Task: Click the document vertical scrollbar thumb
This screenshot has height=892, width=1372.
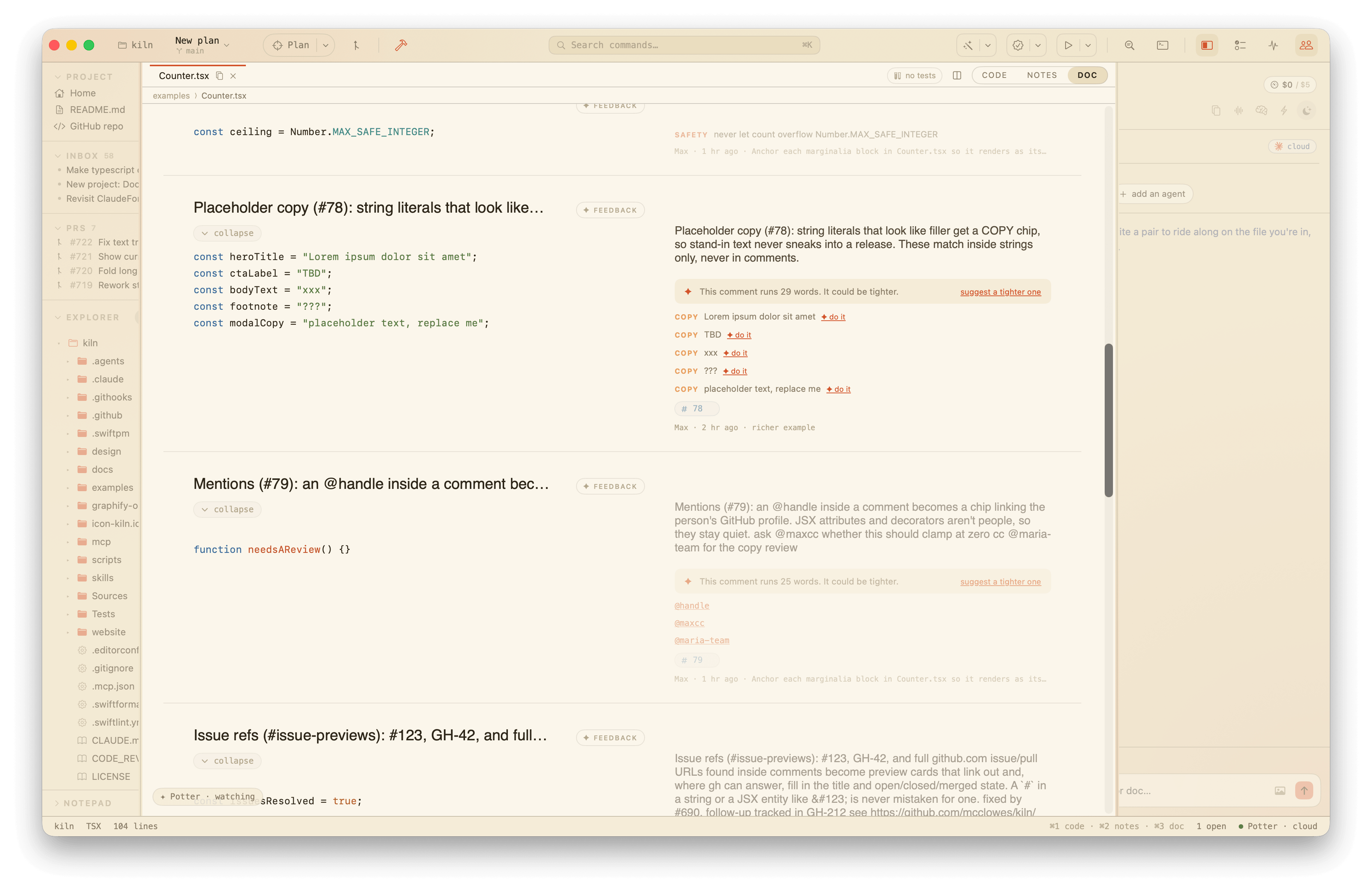Action: pos(1108,421)
